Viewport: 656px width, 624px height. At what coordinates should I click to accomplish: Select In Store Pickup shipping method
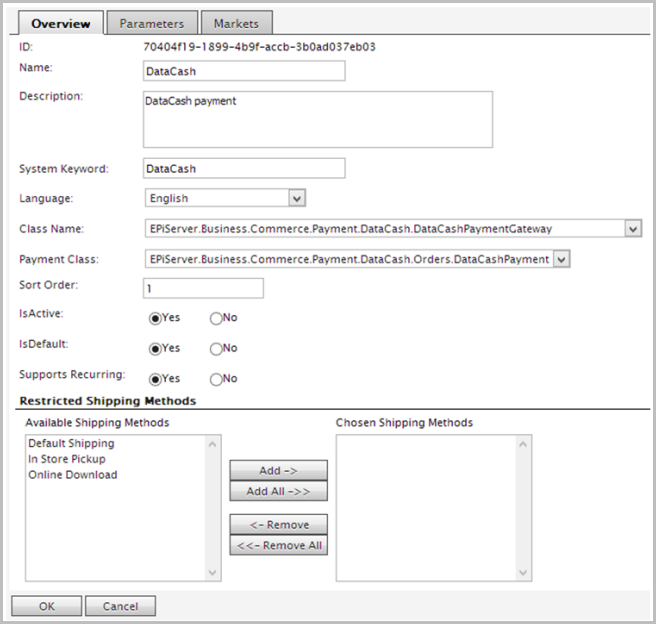click(66, 459)
